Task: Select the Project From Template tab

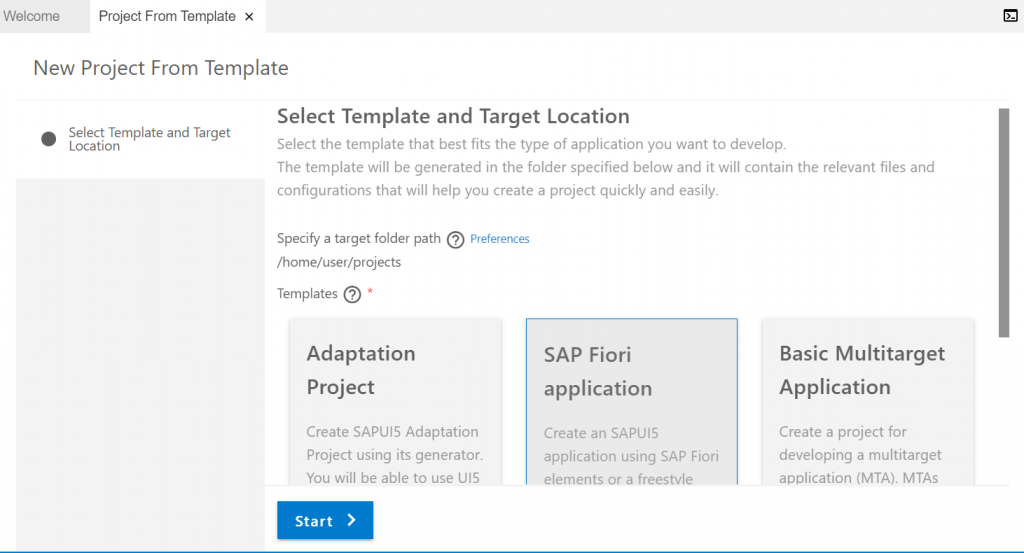Action: (167, 16)
